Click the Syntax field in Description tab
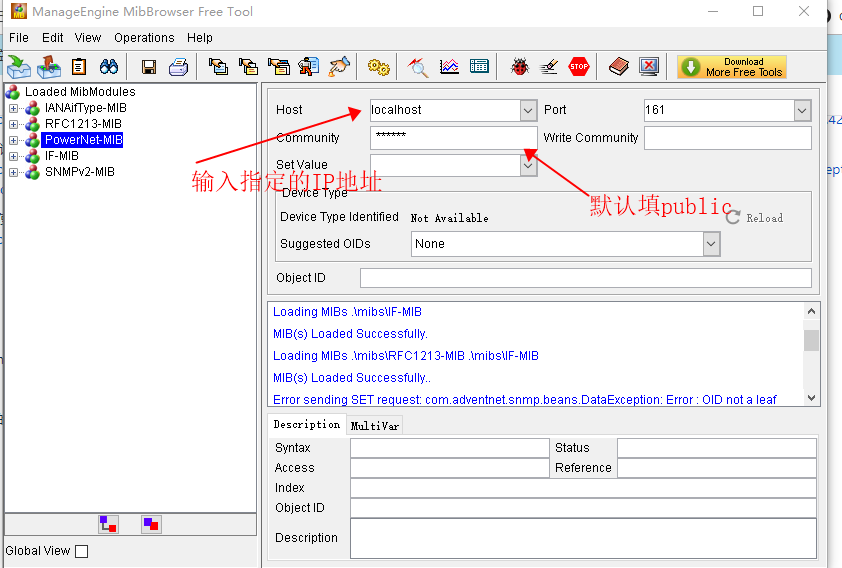This screenshot has width=842, height=568. coord(449,448)
